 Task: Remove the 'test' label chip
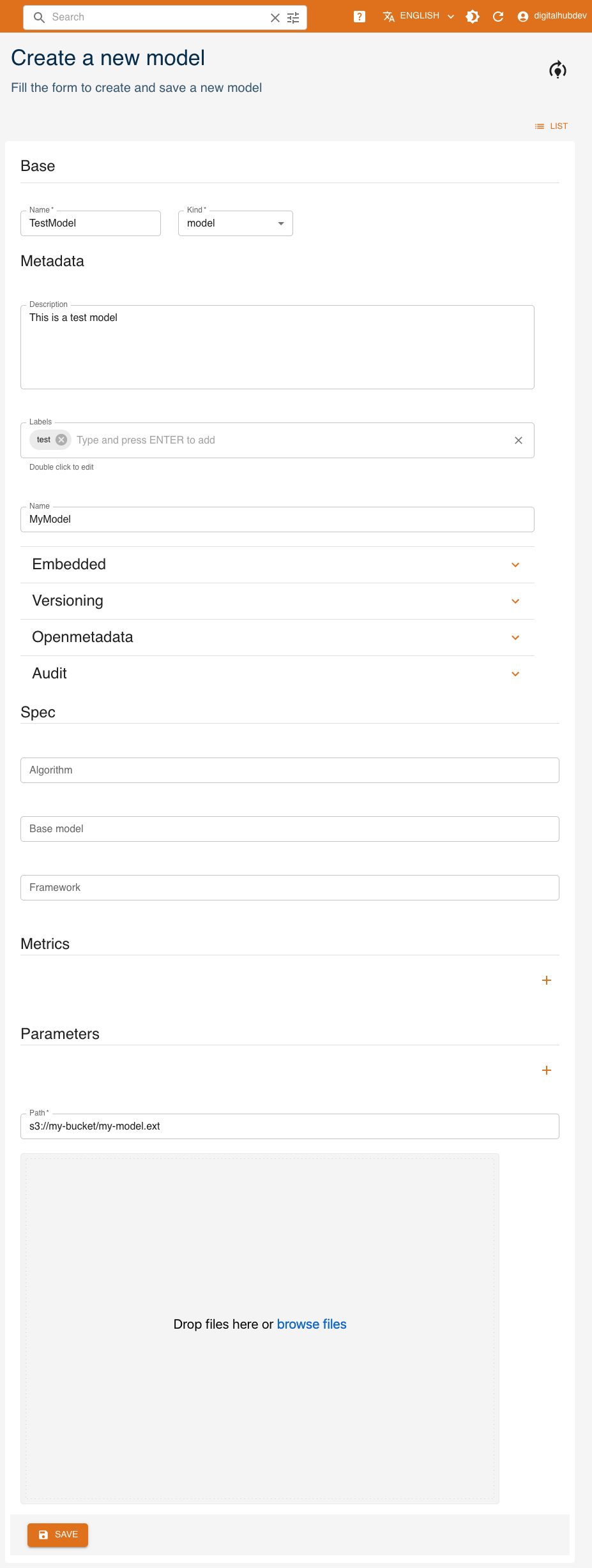61,440
